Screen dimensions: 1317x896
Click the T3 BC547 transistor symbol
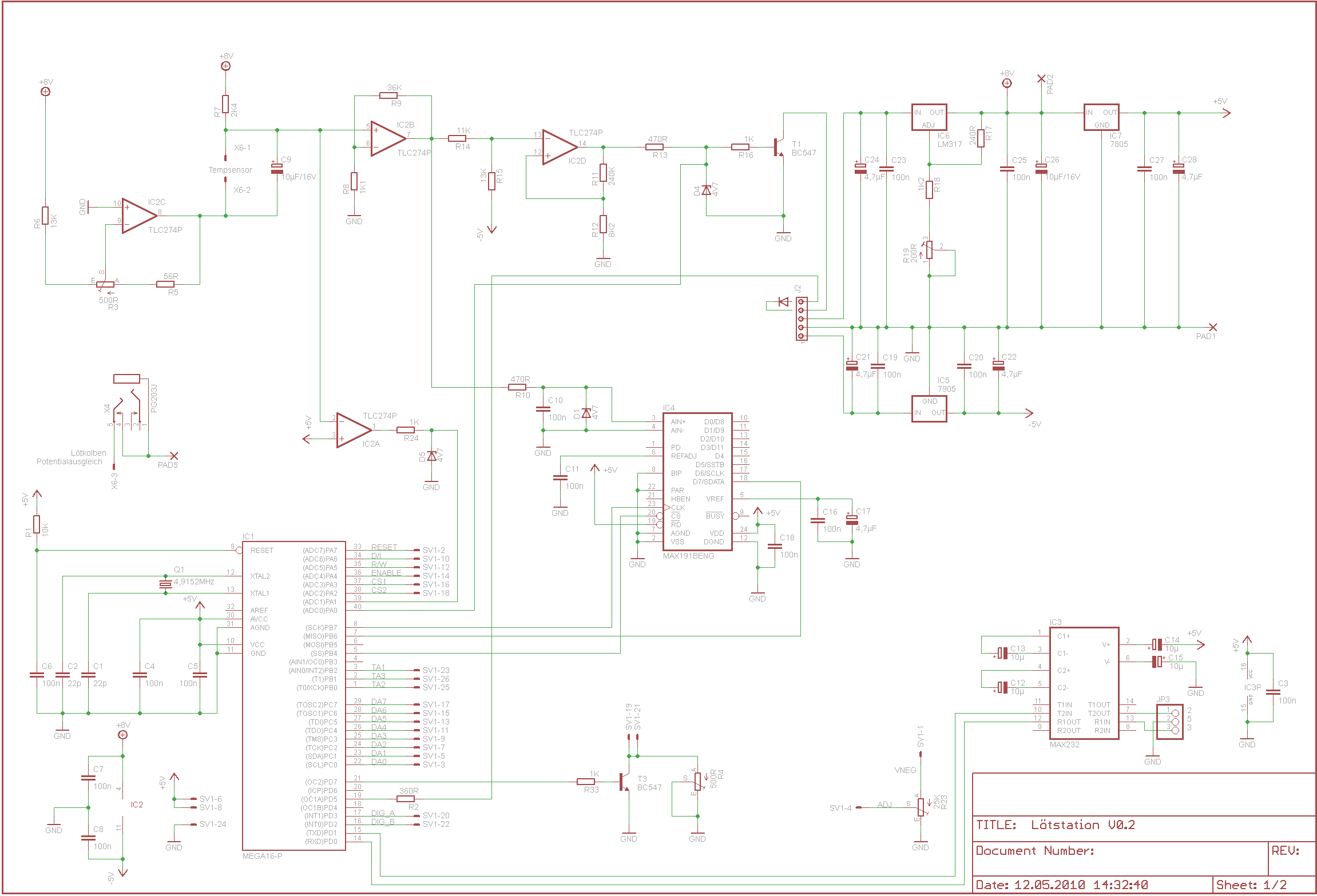[625, 782]
